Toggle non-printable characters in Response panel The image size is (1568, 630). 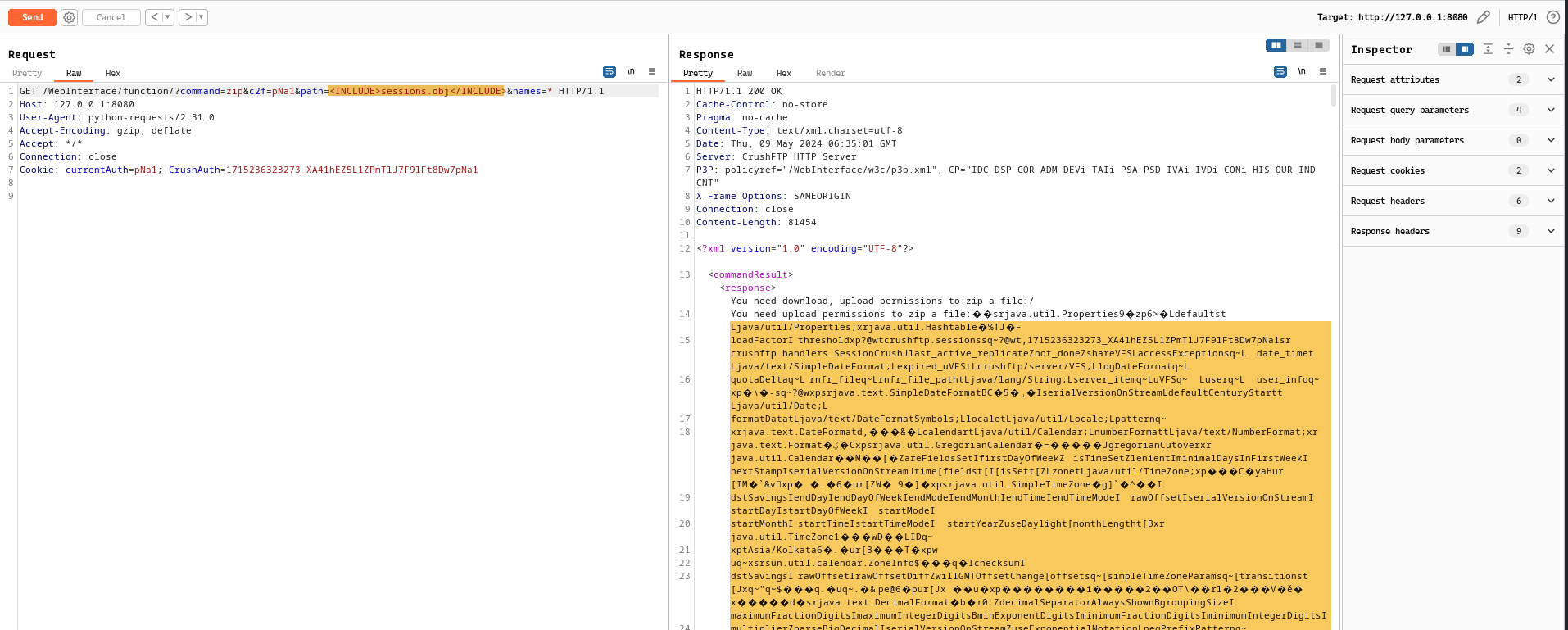coord(1302,71)
